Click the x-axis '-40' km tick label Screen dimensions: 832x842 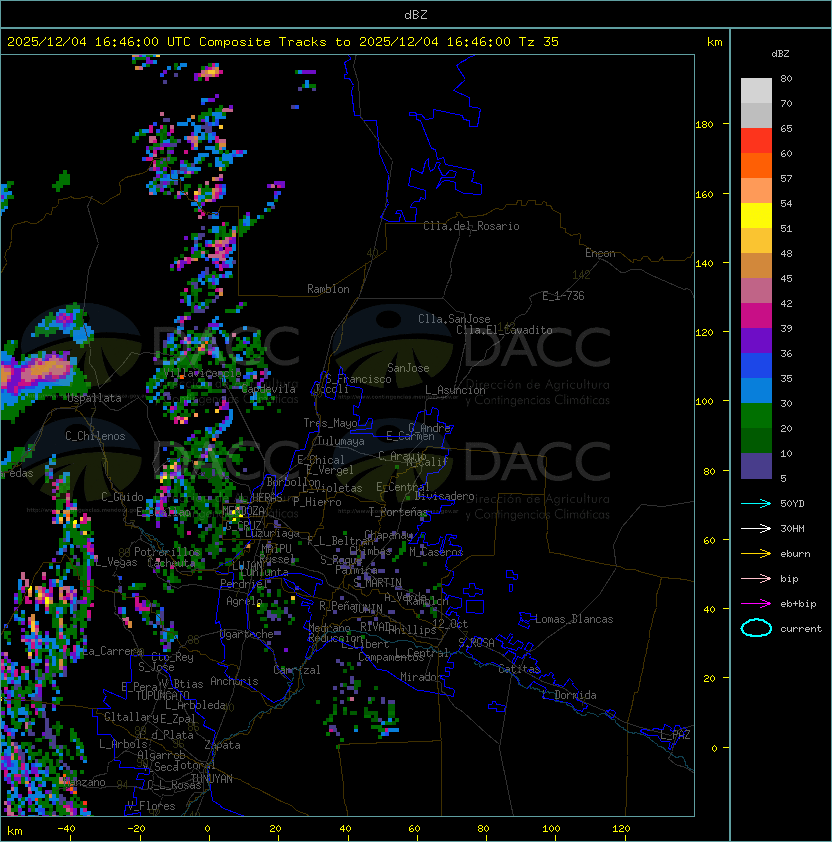click(66, 829)
